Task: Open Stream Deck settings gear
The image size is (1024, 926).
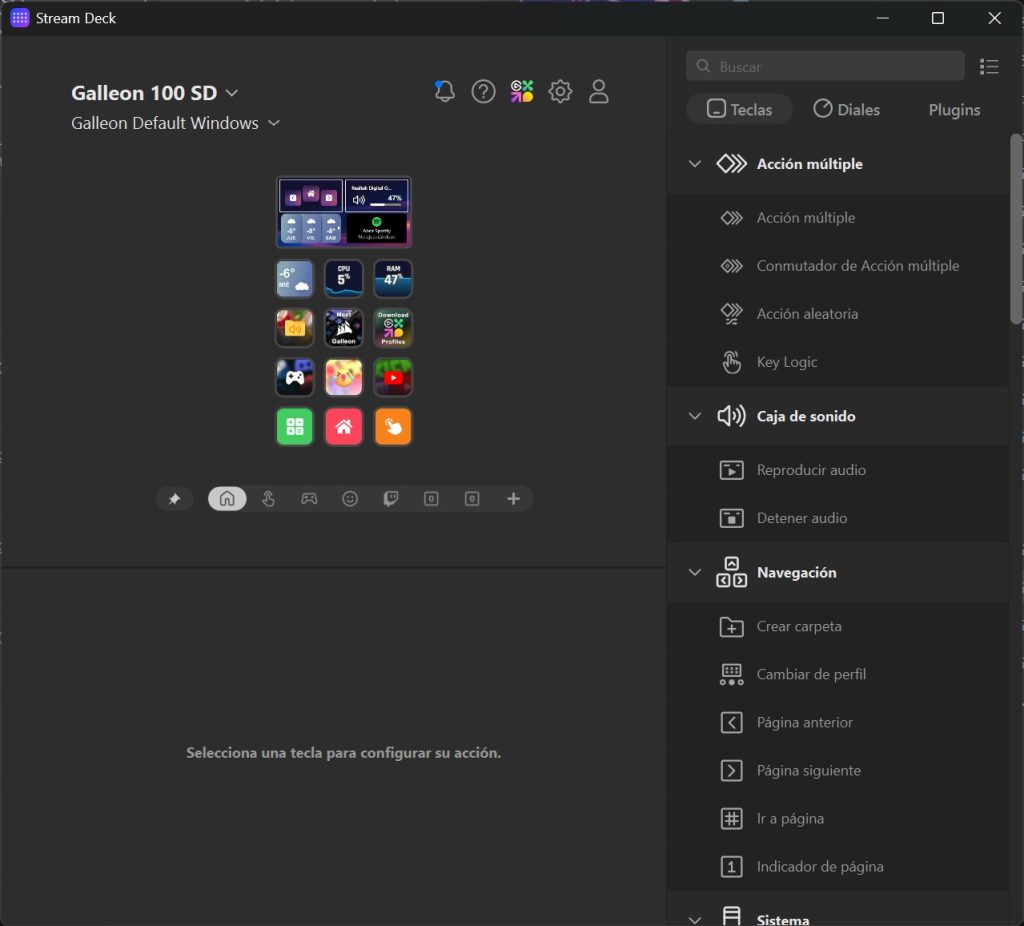Action: (560, 92)
